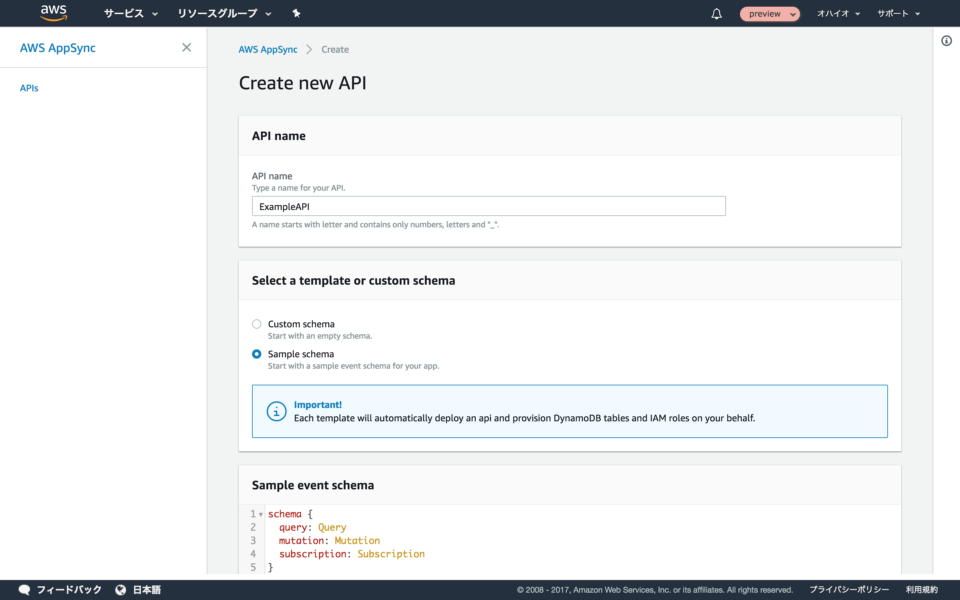Click the language globe icon
This screenshot has height=600, width=960.
pos(121,589)
